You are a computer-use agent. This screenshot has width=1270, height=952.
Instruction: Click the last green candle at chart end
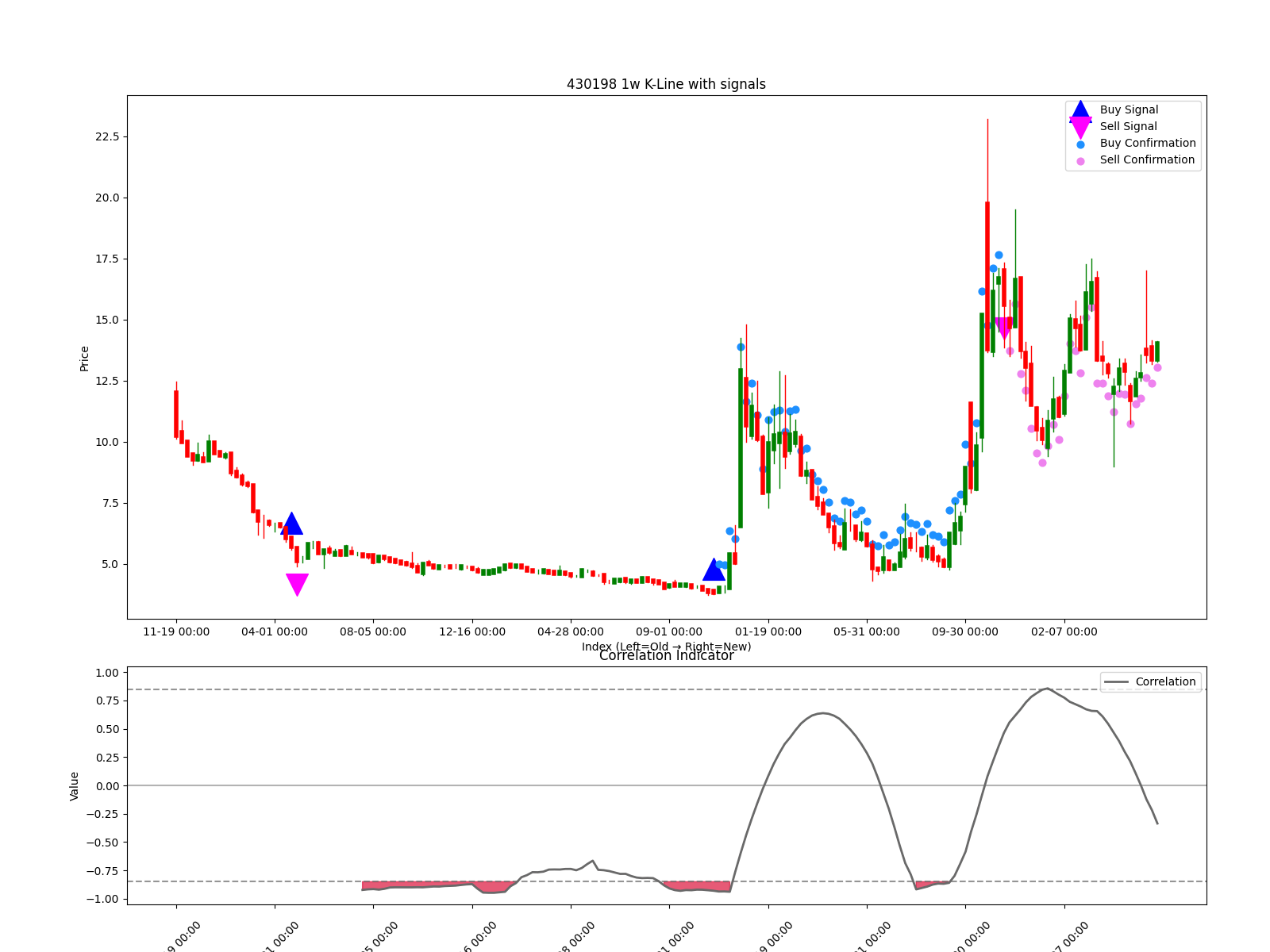click(x=1157, y=351)
